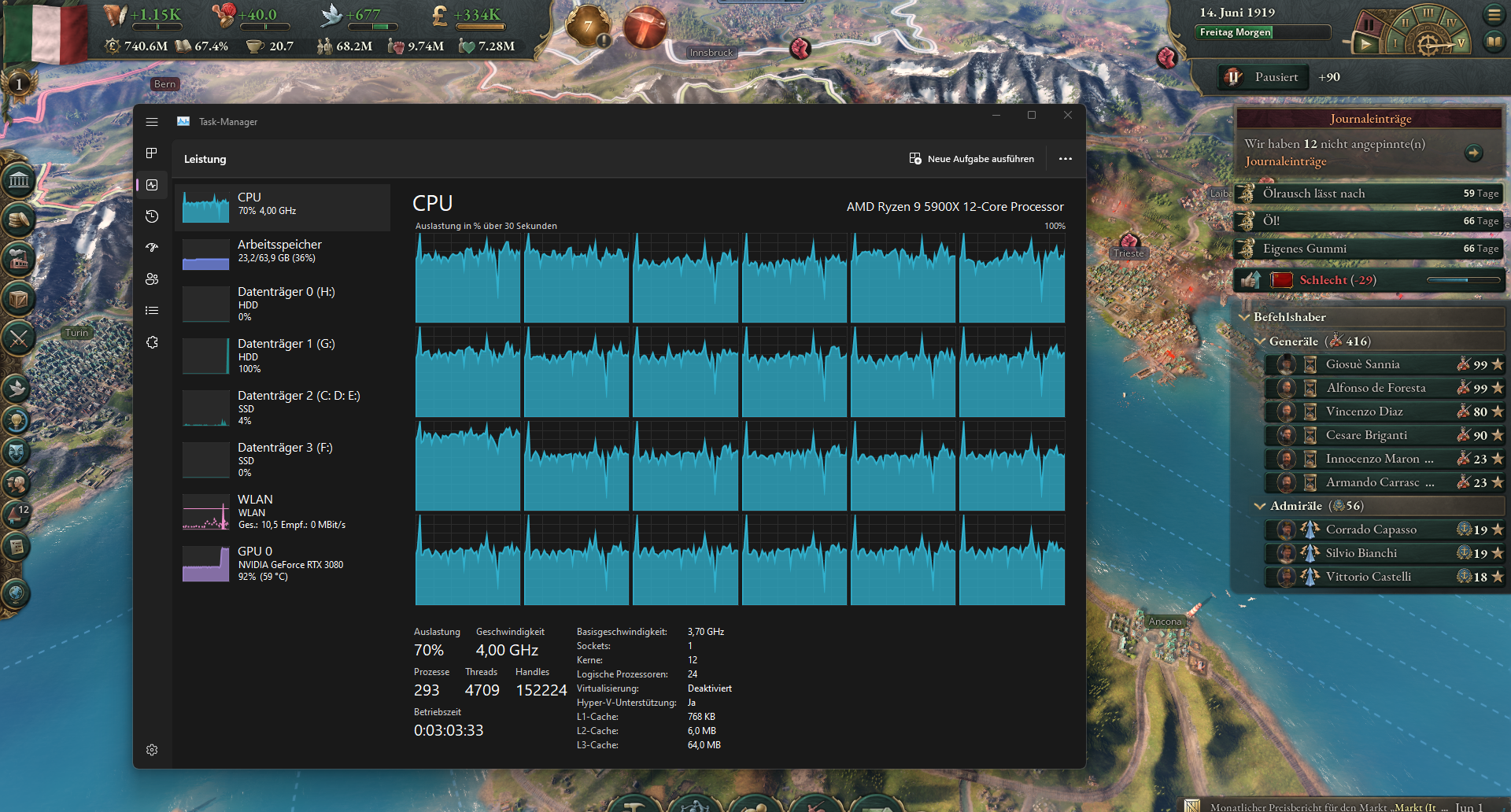Select general Giosuè Sannia

1385,364
